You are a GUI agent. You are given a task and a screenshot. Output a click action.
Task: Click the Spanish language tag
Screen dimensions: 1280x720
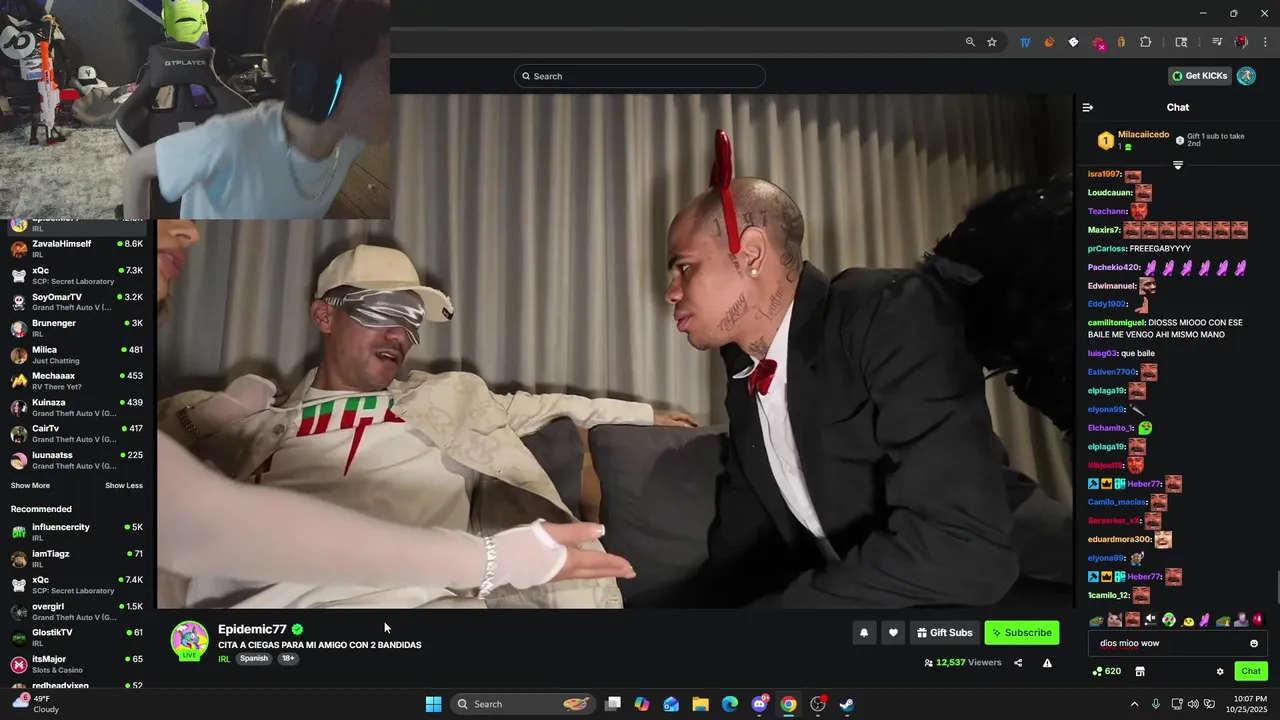(x=254, y=659)
